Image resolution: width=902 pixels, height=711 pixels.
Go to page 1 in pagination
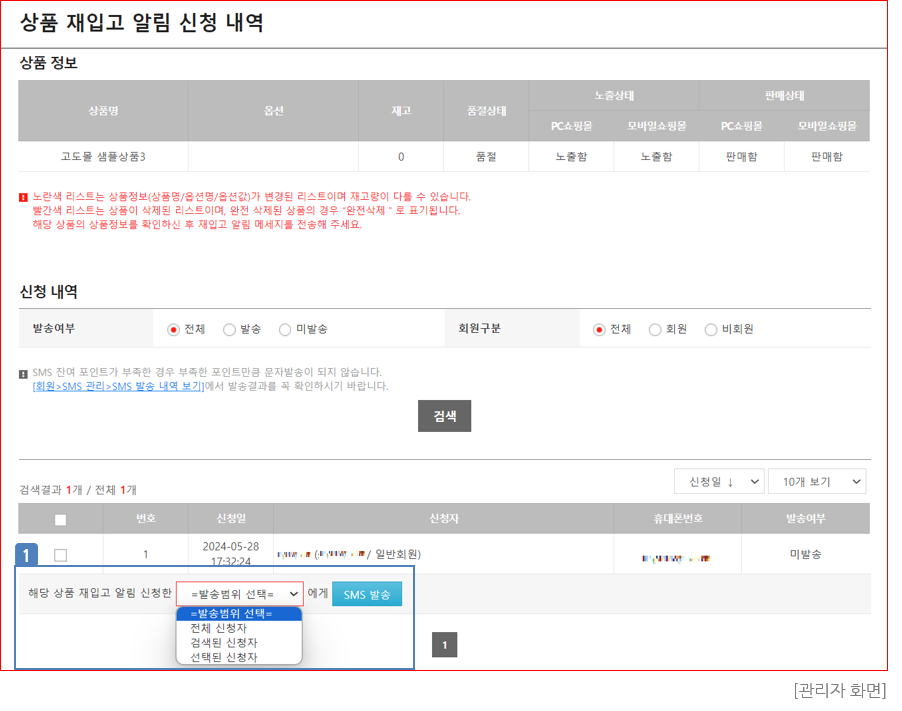click(444, 646)
